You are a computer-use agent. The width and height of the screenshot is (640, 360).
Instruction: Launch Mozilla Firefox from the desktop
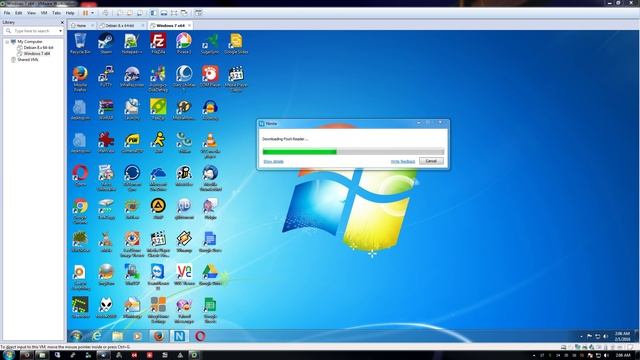pyautogui.click(x=80, y=79)
